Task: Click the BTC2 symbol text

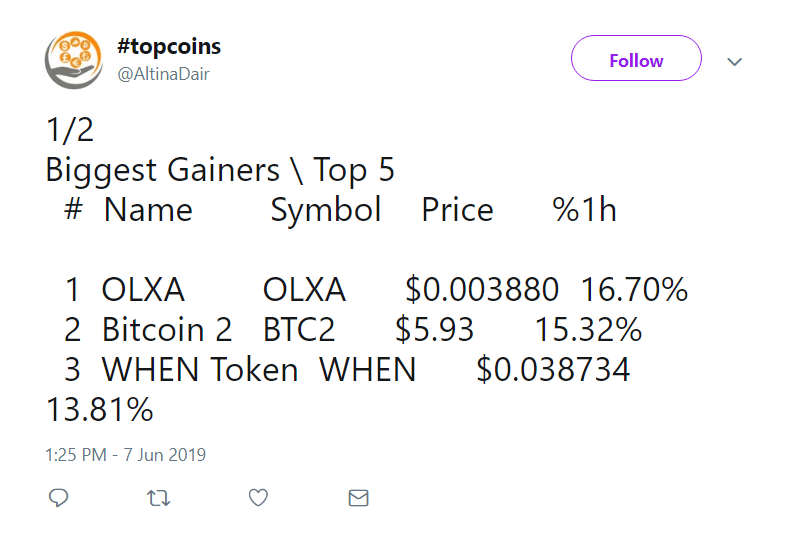Action: click(299, 330)
